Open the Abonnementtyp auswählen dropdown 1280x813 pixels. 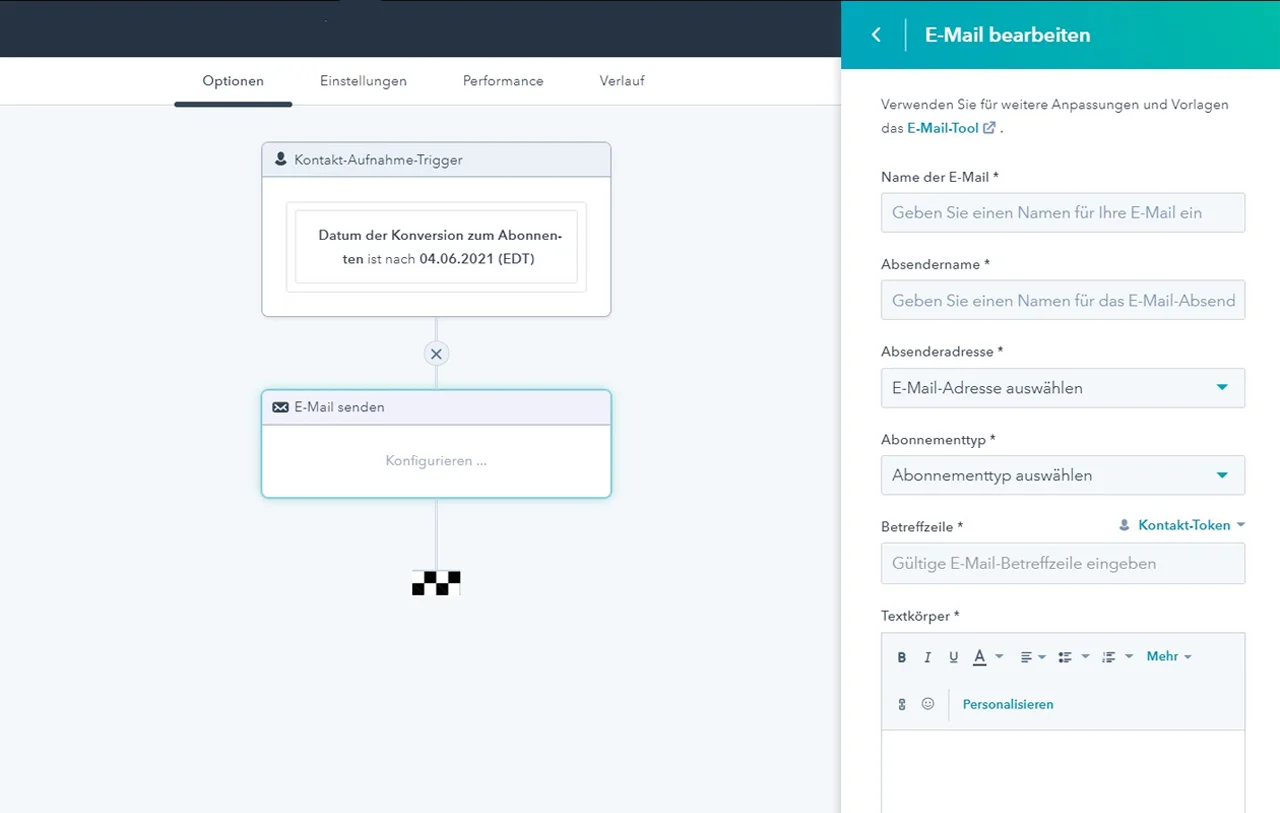coord(1063,475)
